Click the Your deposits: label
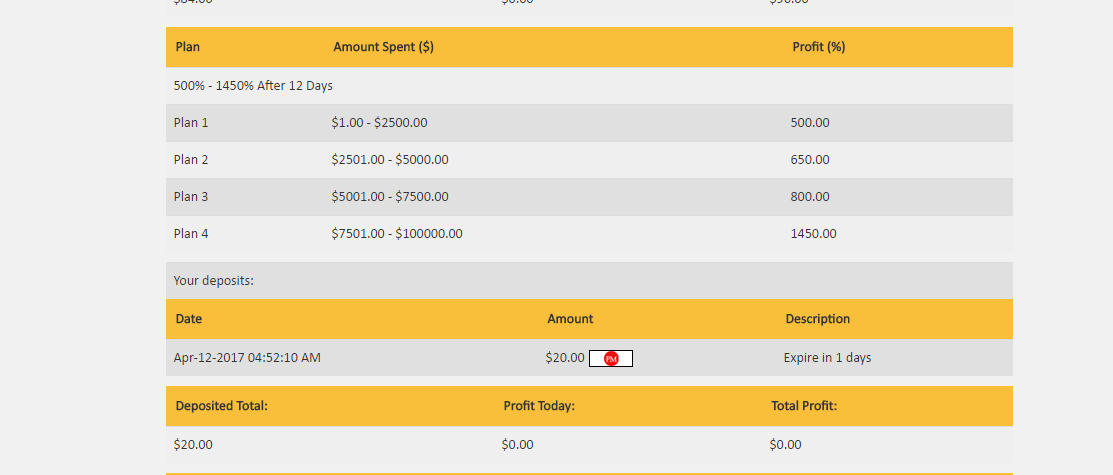 point(214,281)
